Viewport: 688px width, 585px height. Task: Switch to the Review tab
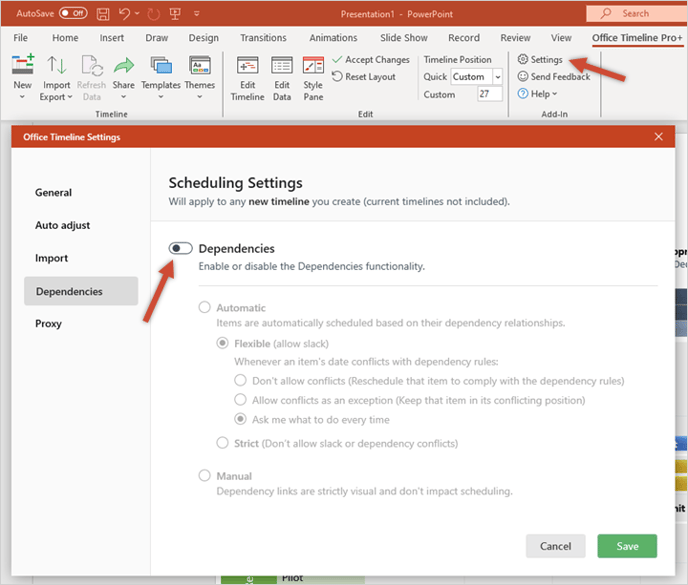516,38
